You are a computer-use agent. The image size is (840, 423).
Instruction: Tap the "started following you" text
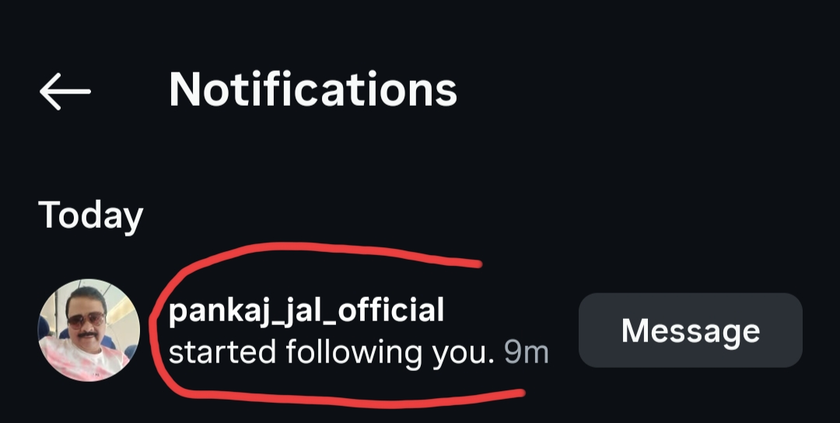(x=331, y=353)
